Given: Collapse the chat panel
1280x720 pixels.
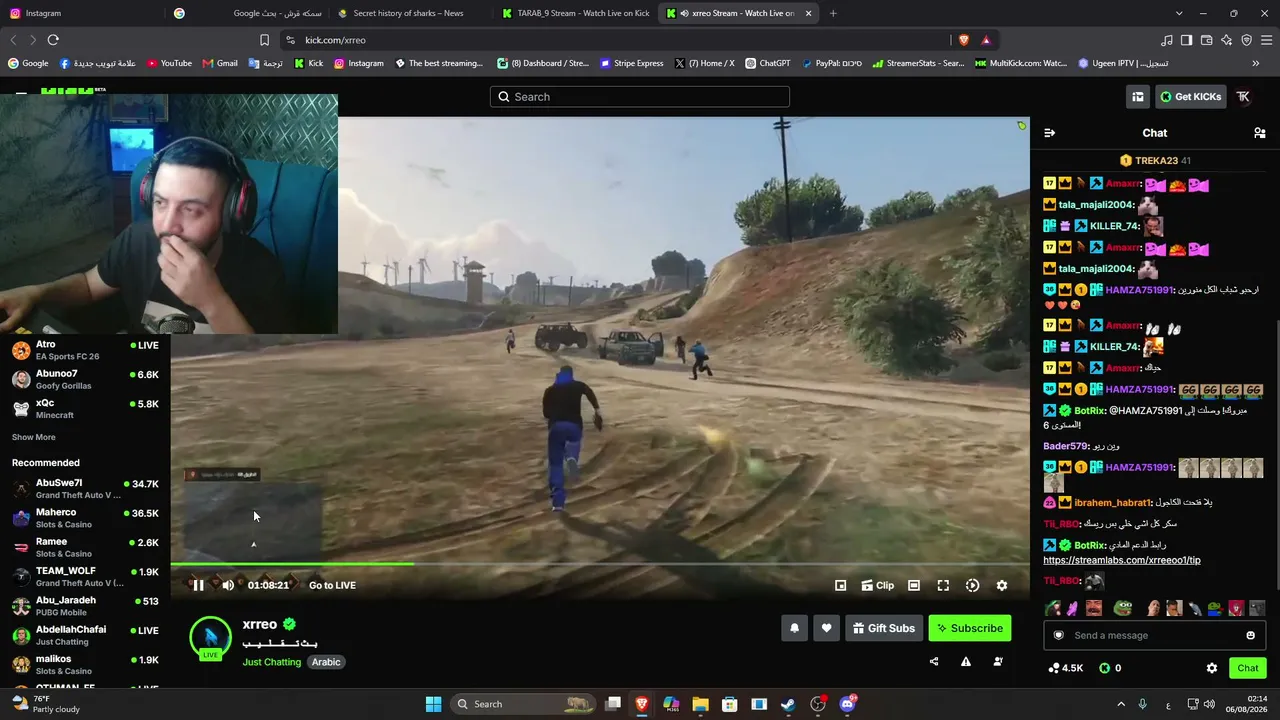Looking at the screenshot, I should 1049,133.
